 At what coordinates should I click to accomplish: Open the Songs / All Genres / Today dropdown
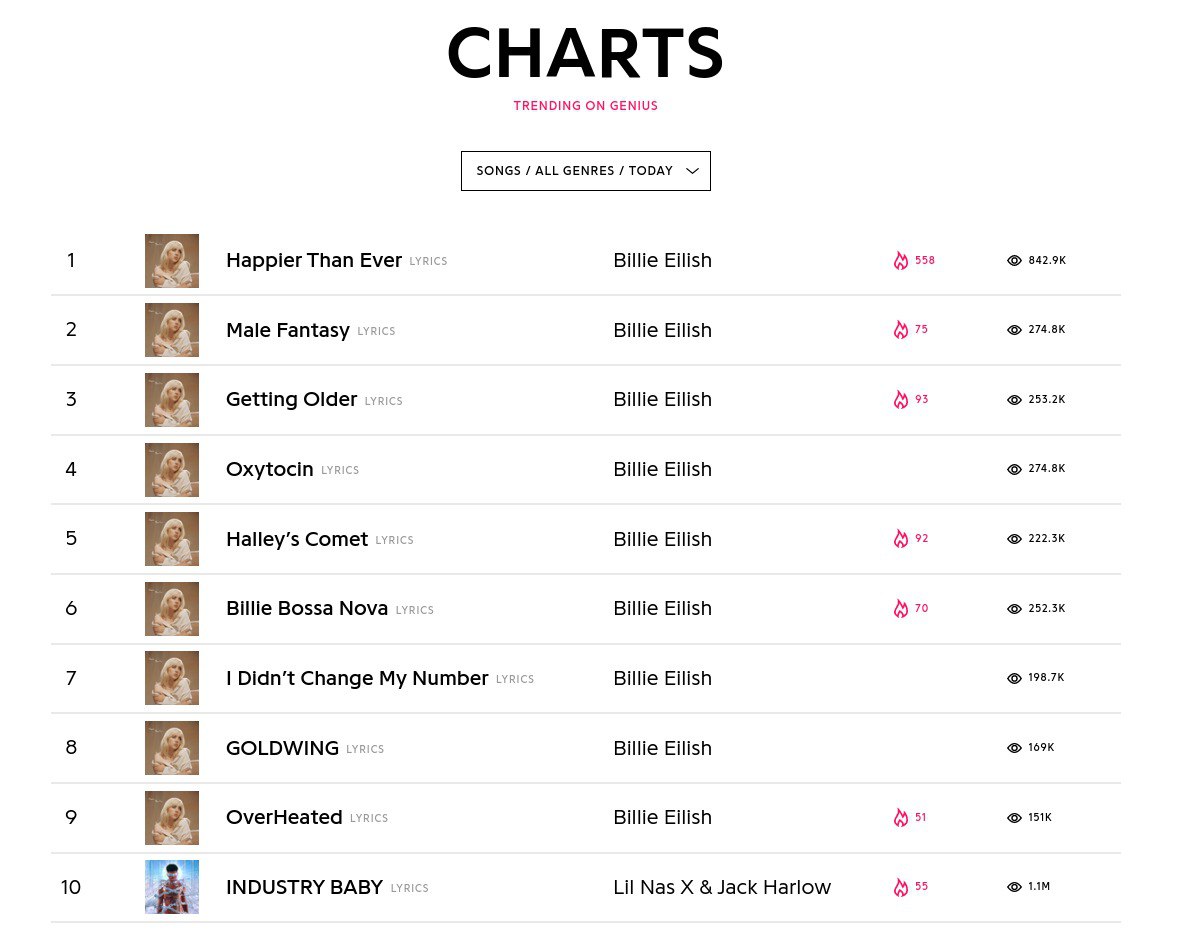[585, 171]
